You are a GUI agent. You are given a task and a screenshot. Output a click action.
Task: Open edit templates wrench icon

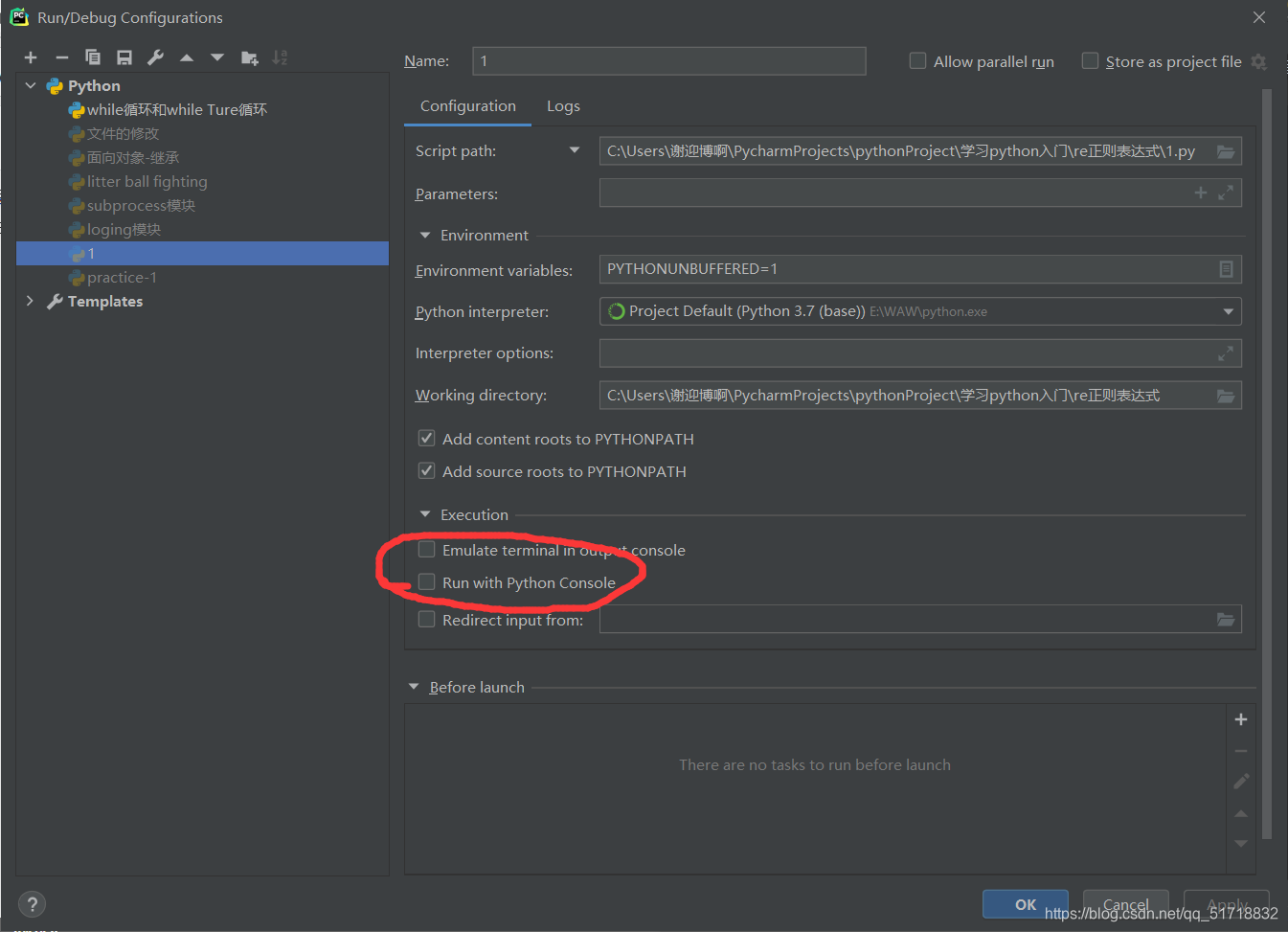[x=155, y=57]
